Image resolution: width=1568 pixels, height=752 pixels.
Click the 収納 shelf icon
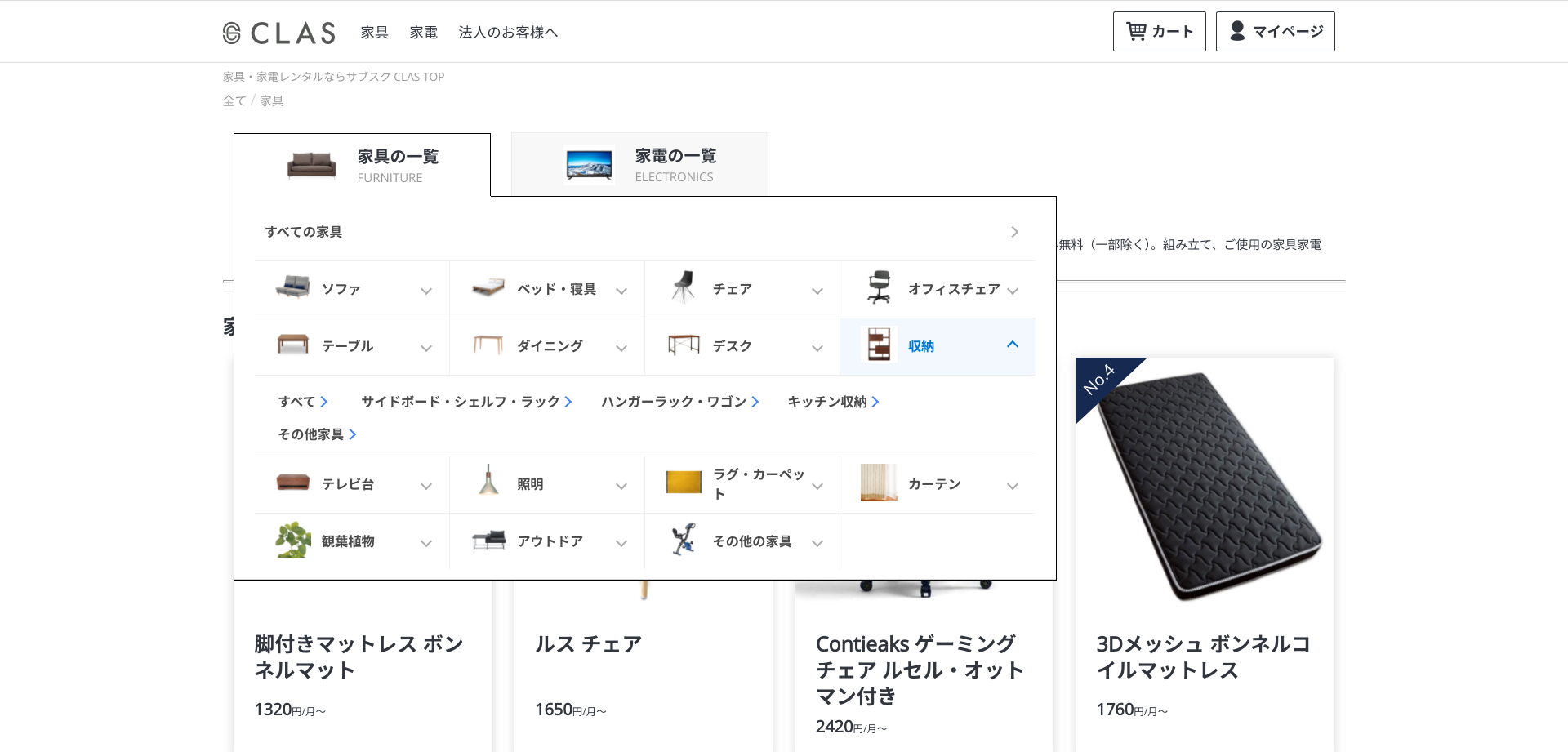[879, 345]
